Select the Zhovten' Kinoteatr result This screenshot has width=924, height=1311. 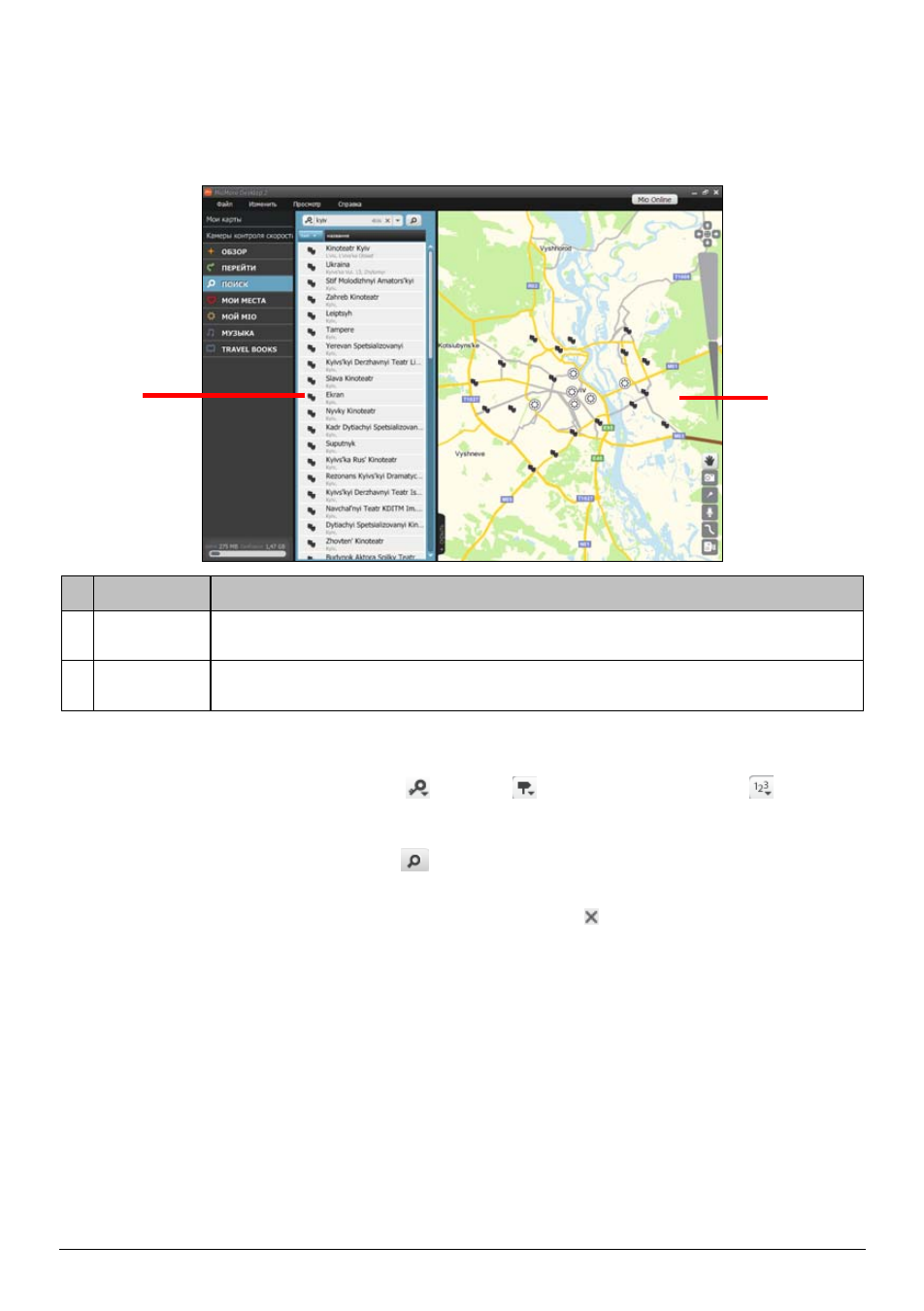coord(364,543)
